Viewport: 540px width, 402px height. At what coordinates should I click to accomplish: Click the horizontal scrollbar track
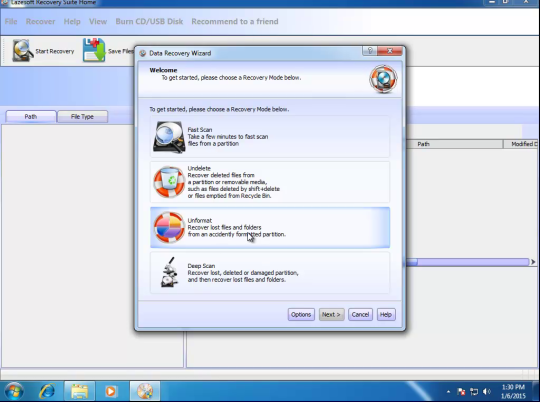474,262
